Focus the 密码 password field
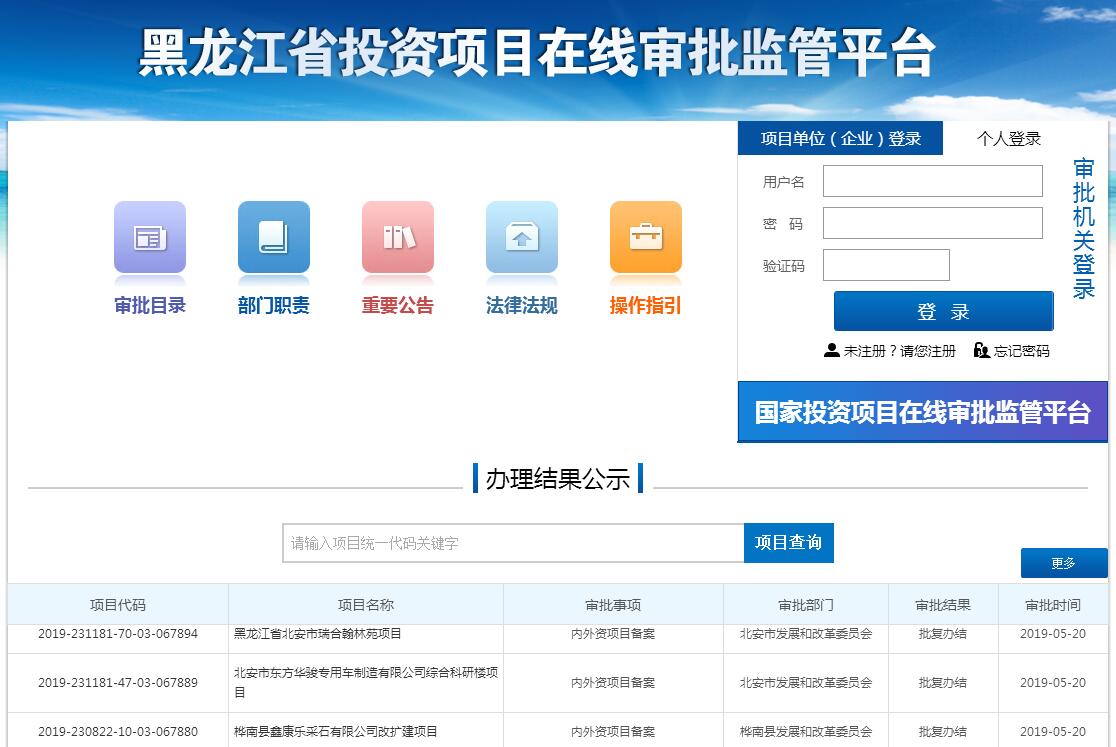Image resolution: width=1116 pixels, height=747 pixels. pyautogui.click(x=932, y=223)
